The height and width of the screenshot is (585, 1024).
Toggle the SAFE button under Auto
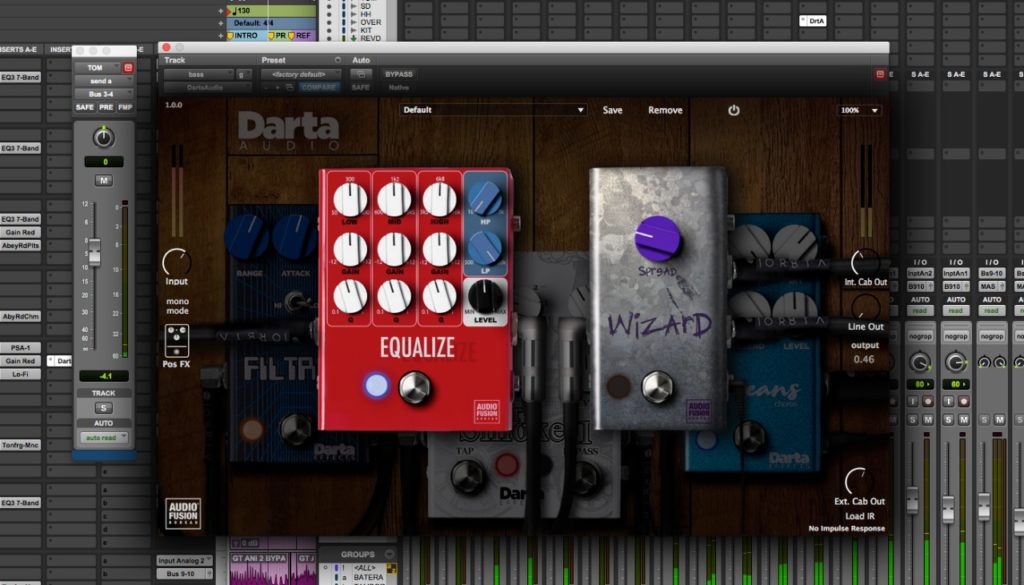(360, 87)
